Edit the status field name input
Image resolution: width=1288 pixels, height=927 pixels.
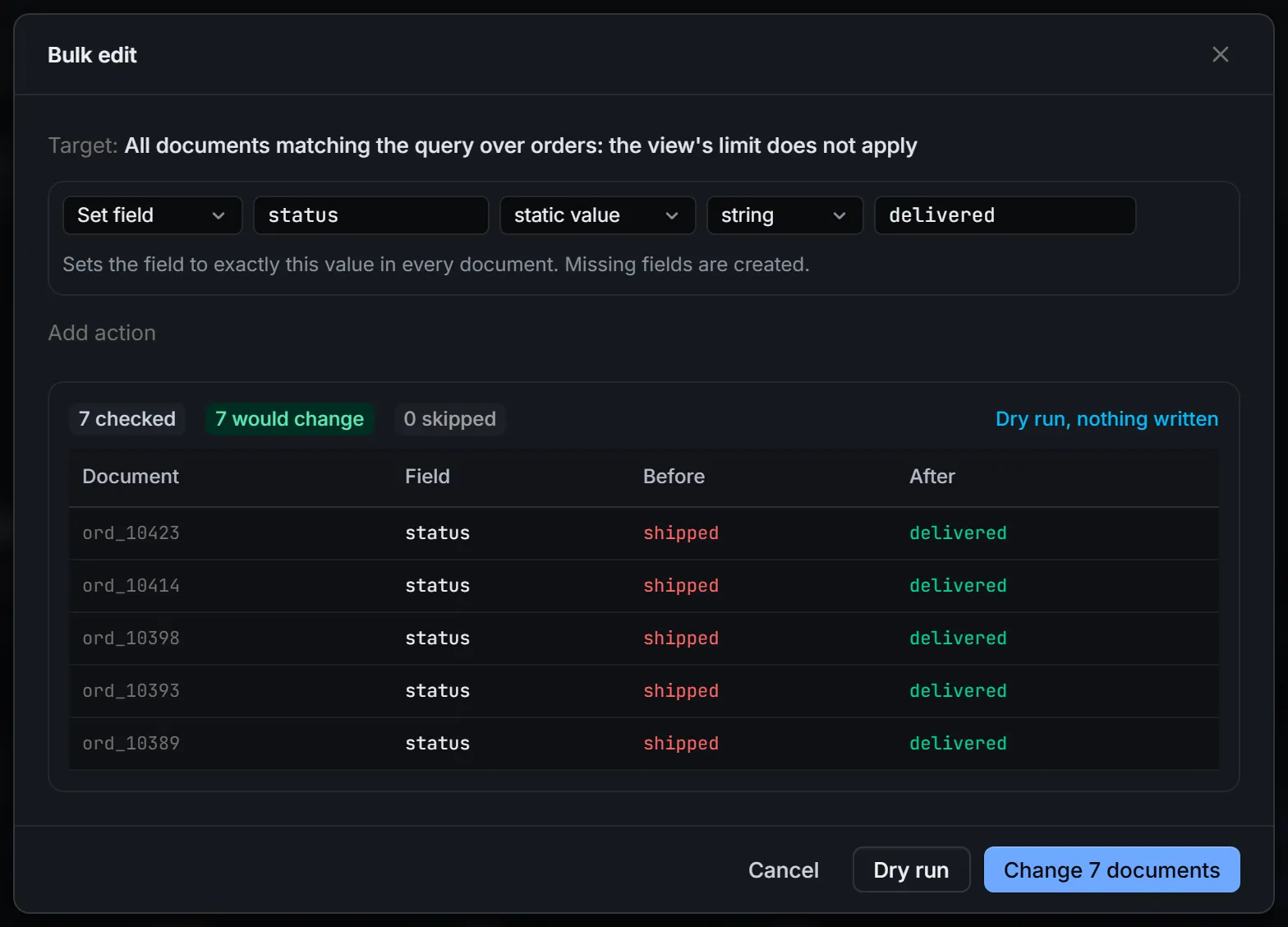click(371, 215)
